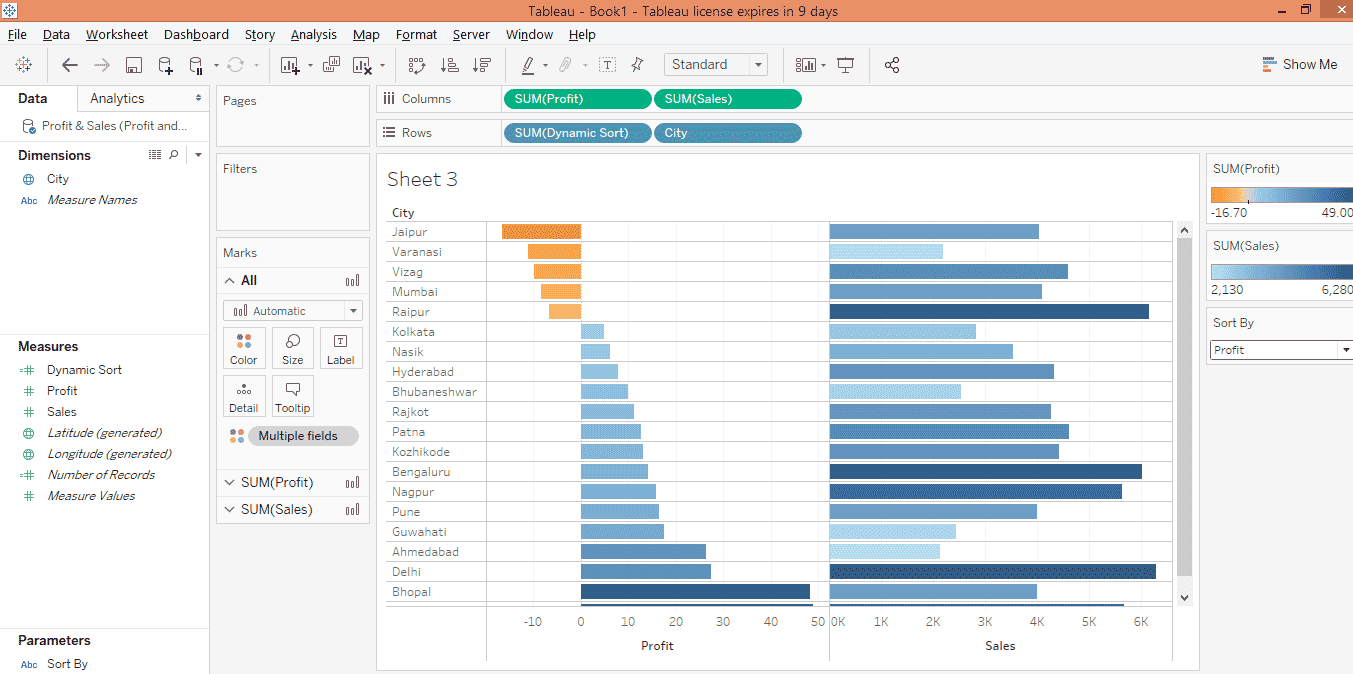Click the SUM(Dynamic Sort) pill on Rows
Screen dimensions: 1353x674
577,132
